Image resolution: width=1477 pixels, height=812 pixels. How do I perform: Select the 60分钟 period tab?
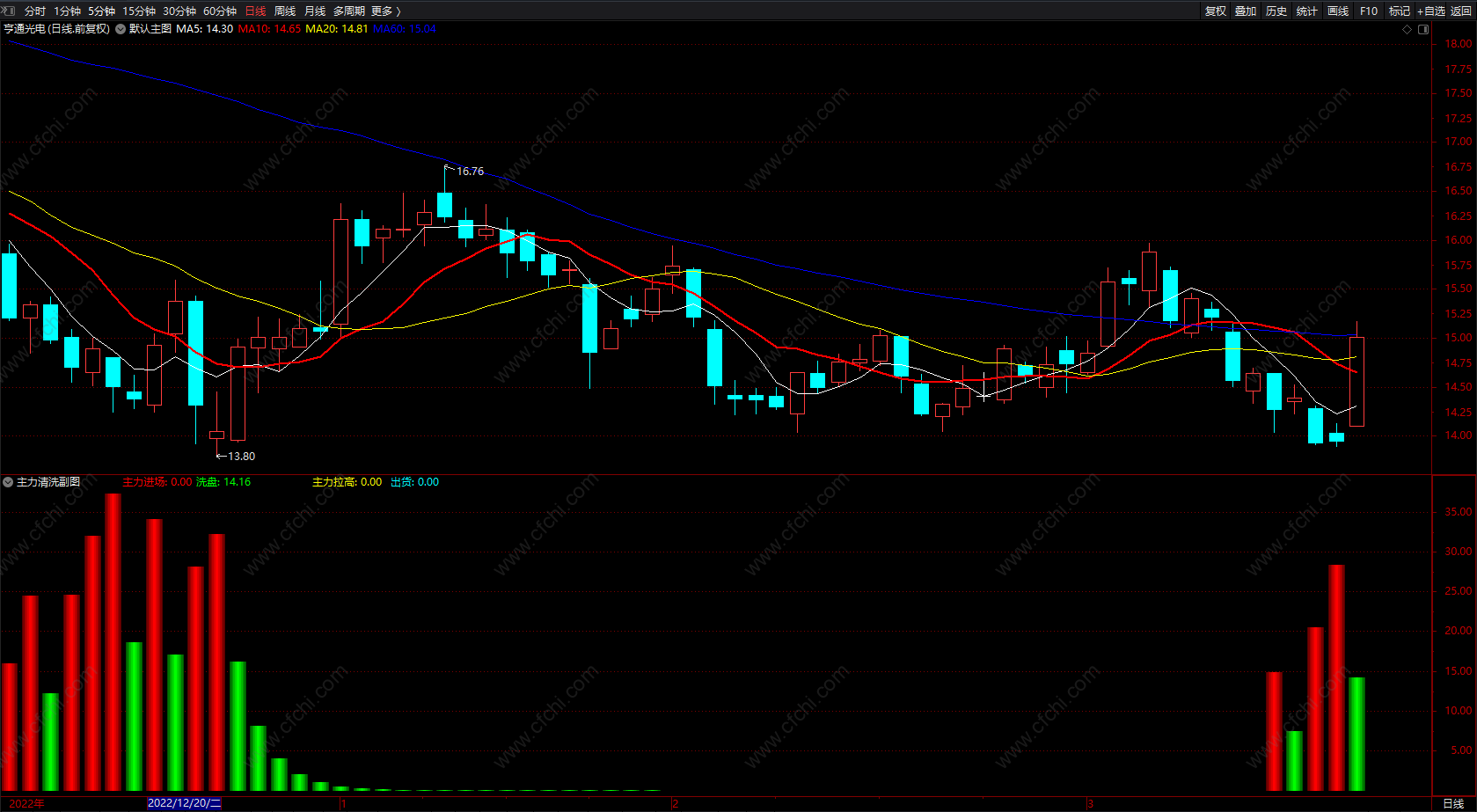point(220,11)
